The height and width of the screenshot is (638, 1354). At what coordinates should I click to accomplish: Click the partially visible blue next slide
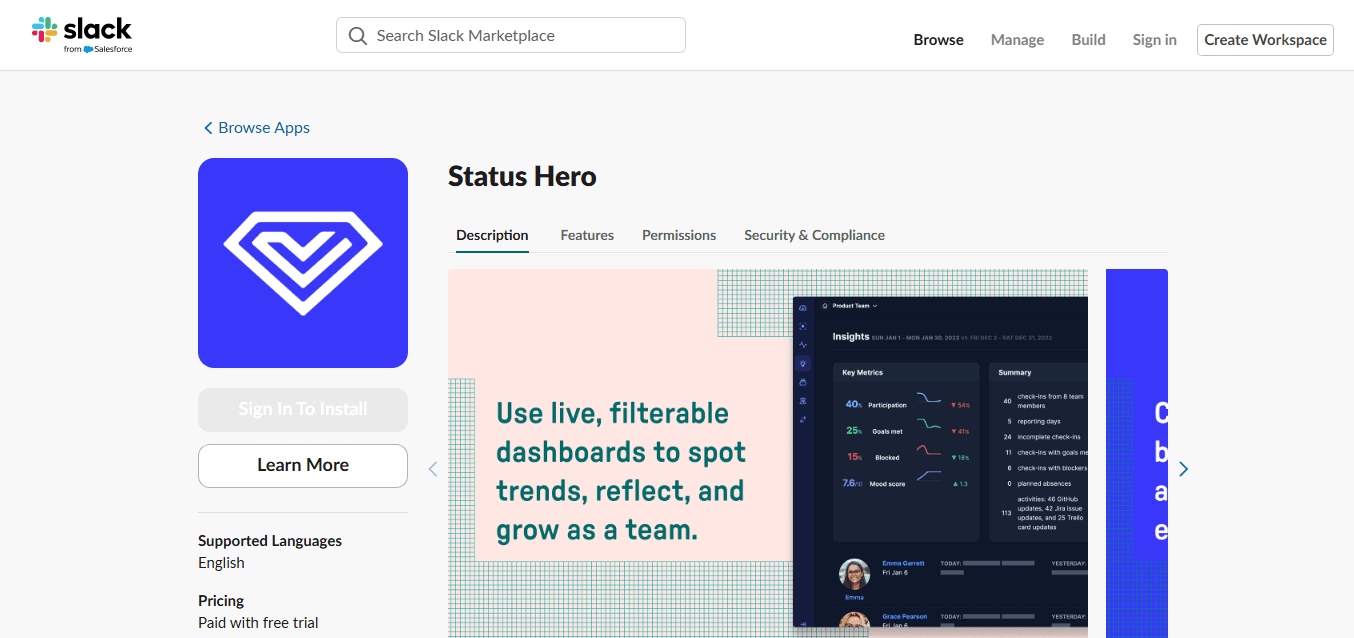coord(1137,453)
